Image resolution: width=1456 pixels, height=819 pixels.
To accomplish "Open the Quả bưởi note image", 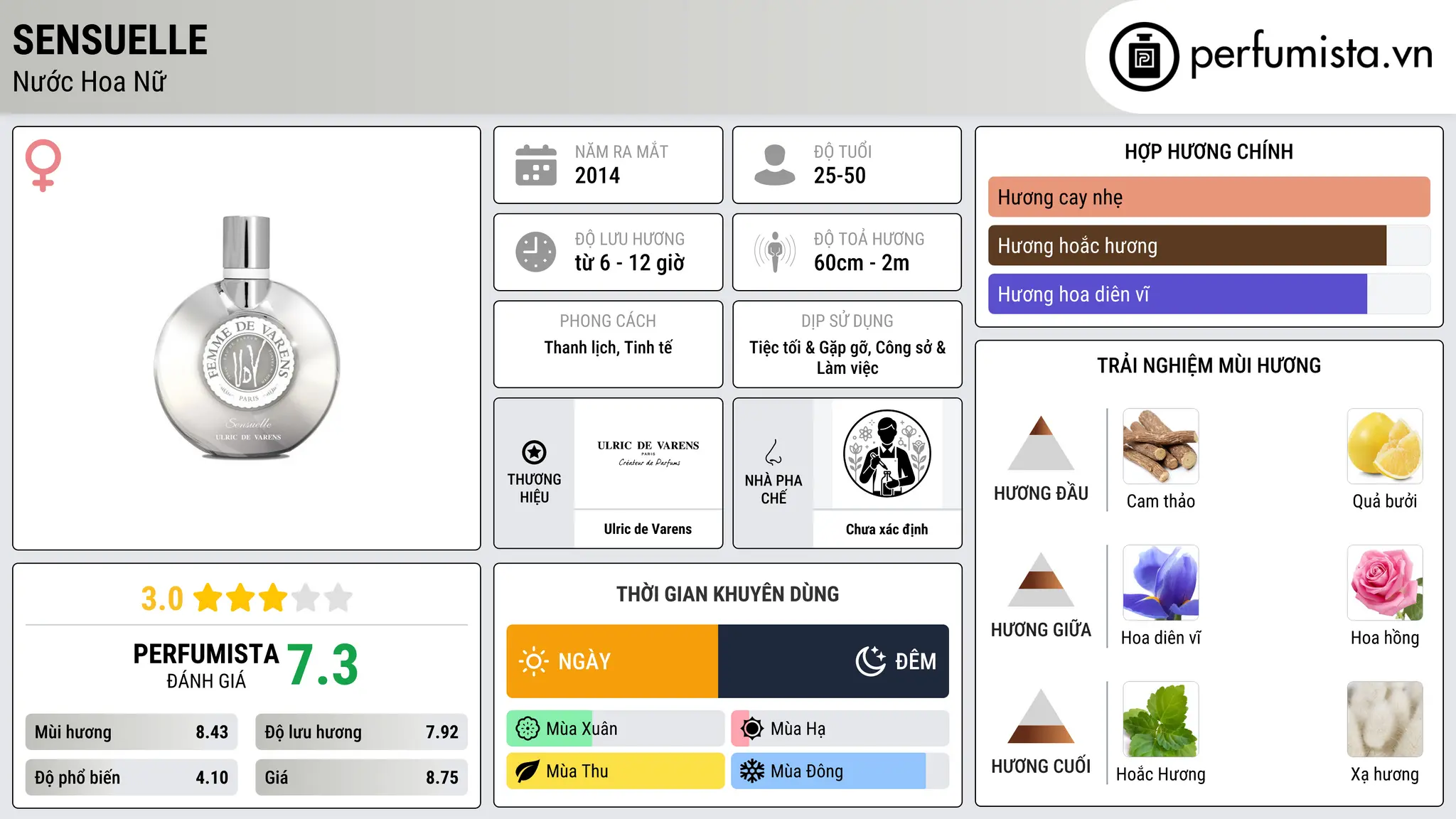I will [1385, 446].
